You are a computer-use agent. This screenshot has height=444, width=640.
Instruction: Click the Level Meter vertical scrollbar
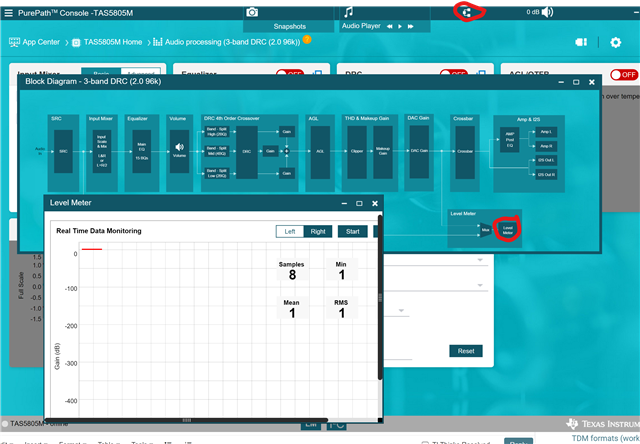pos(380,298)
